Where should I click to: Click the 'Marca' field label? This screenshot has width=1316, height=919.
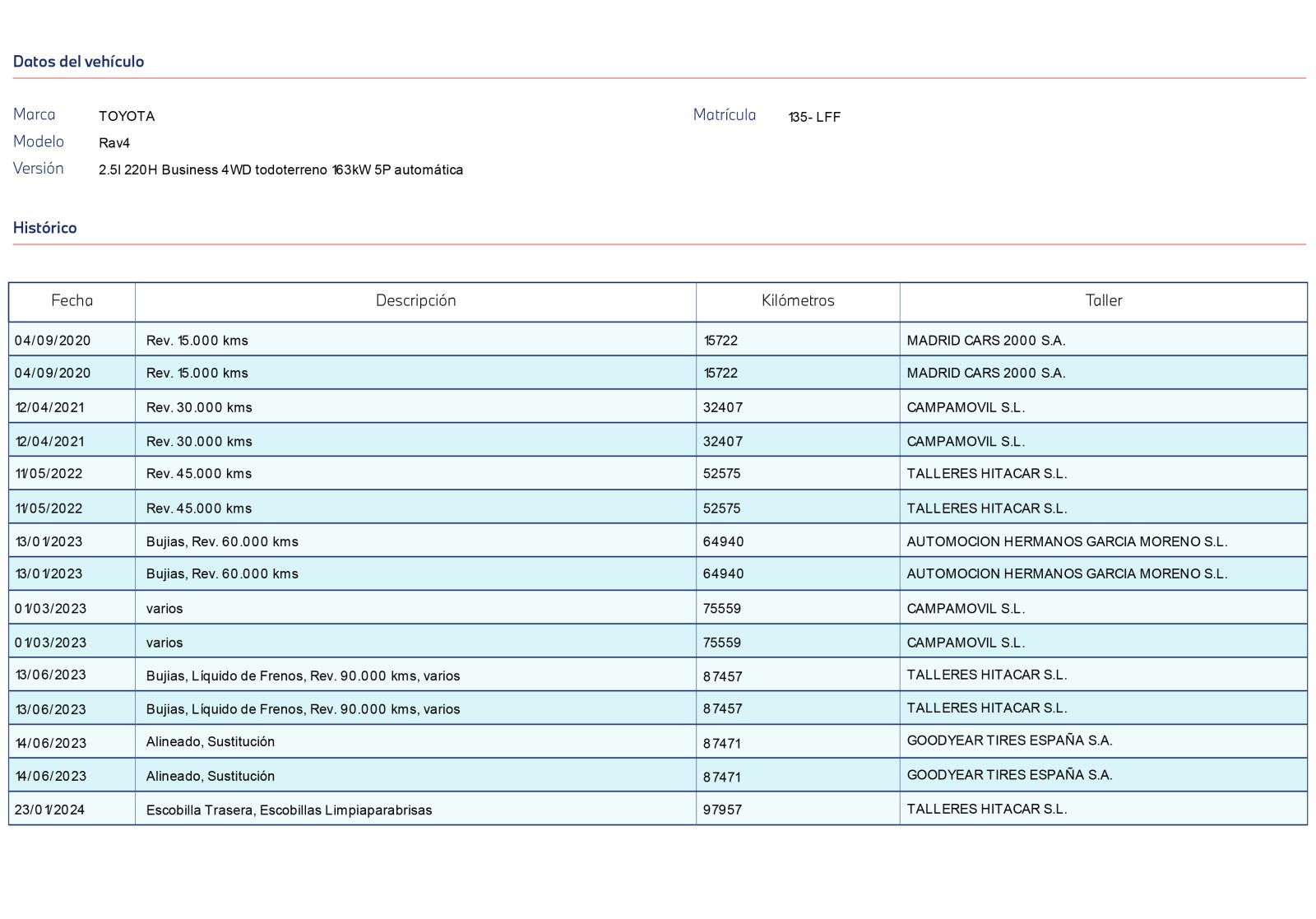pos(35,115)
